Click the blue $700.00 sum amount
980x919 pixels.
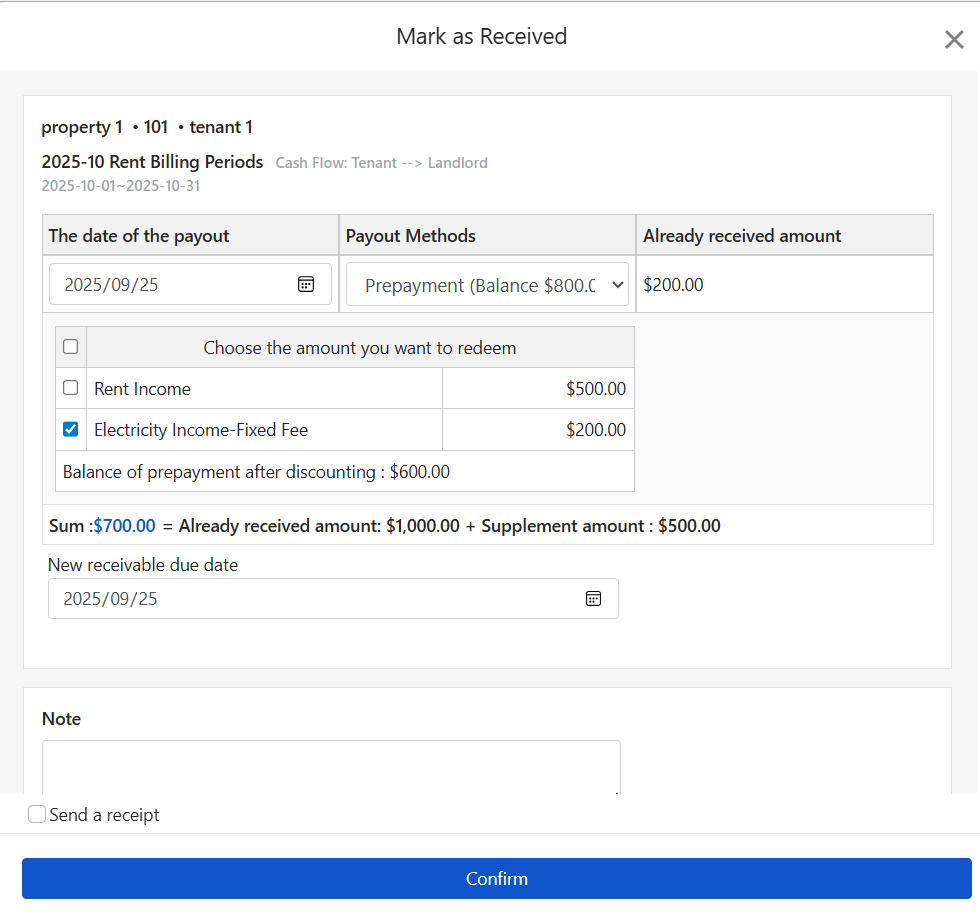124,525
